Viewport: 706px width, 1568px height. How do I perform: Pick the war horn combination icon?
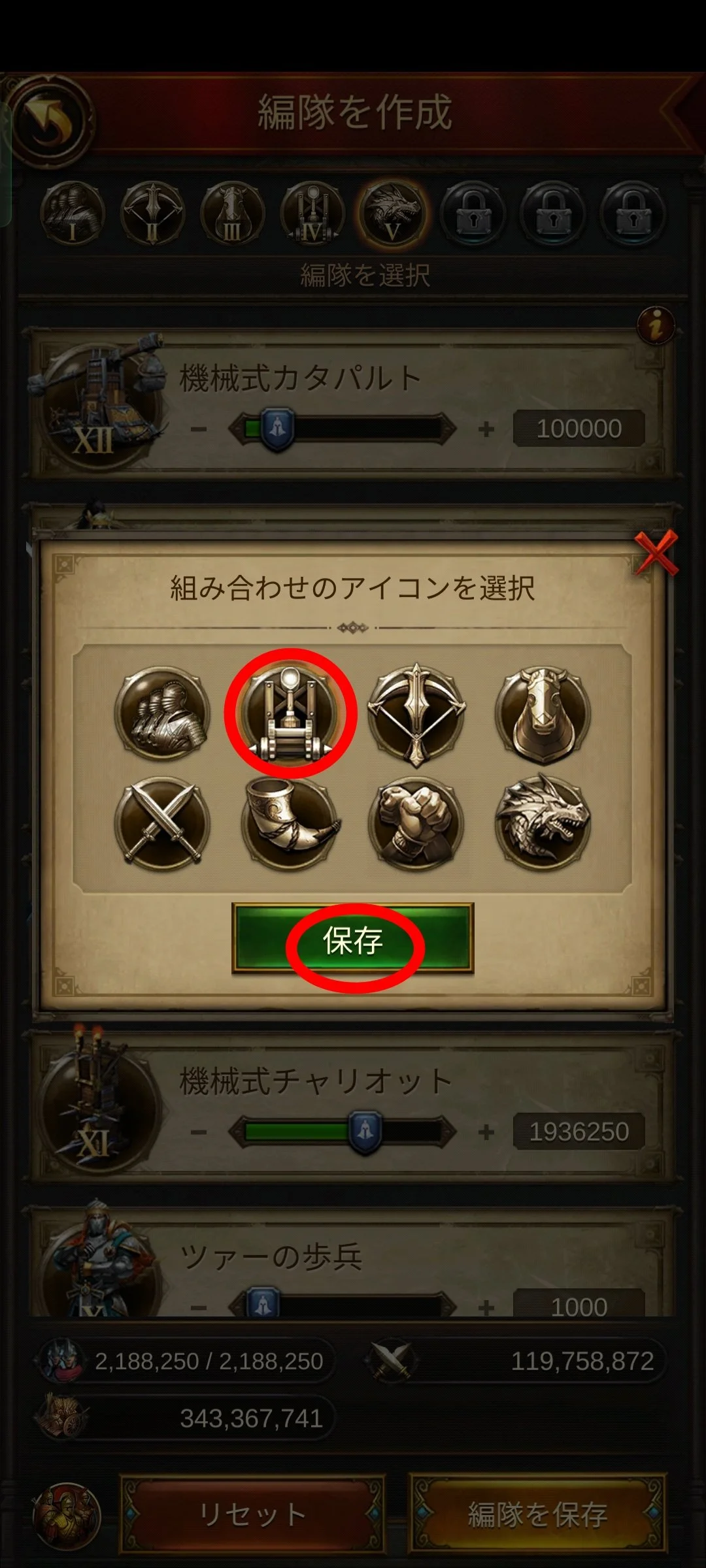290,823
